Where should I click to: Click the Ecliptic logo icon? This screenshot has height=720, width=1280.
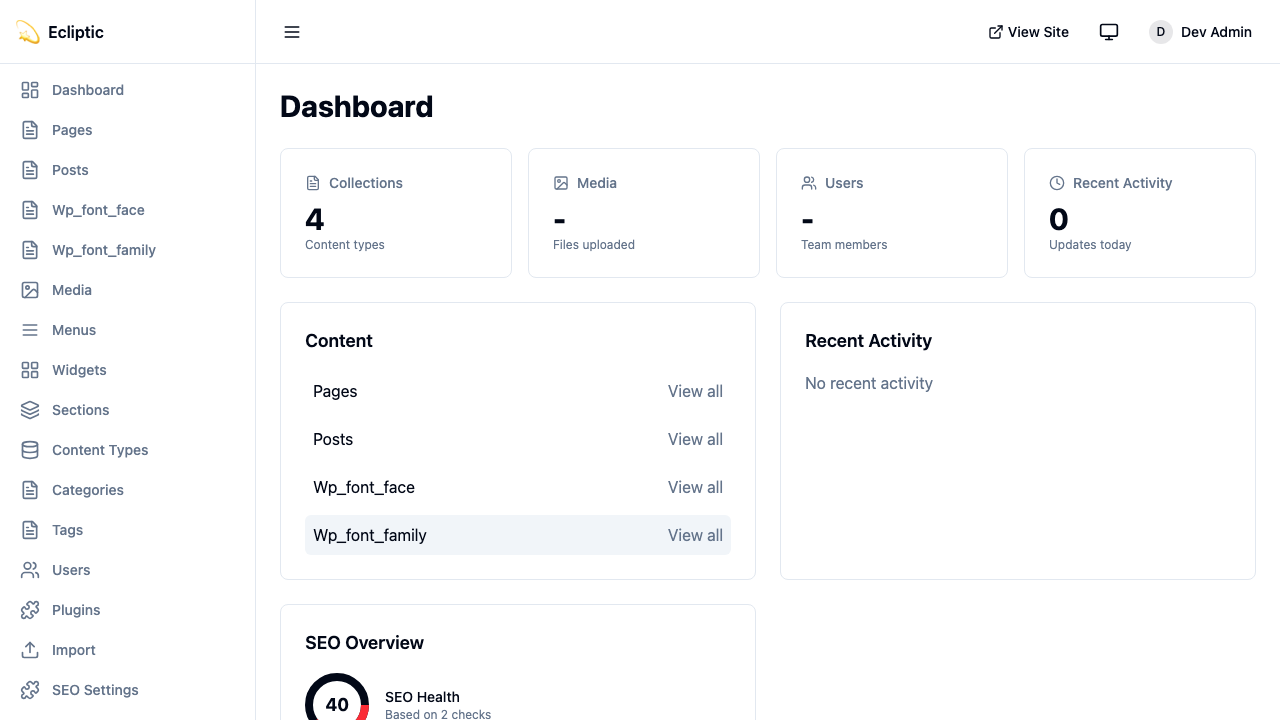(x=27, y=32)
